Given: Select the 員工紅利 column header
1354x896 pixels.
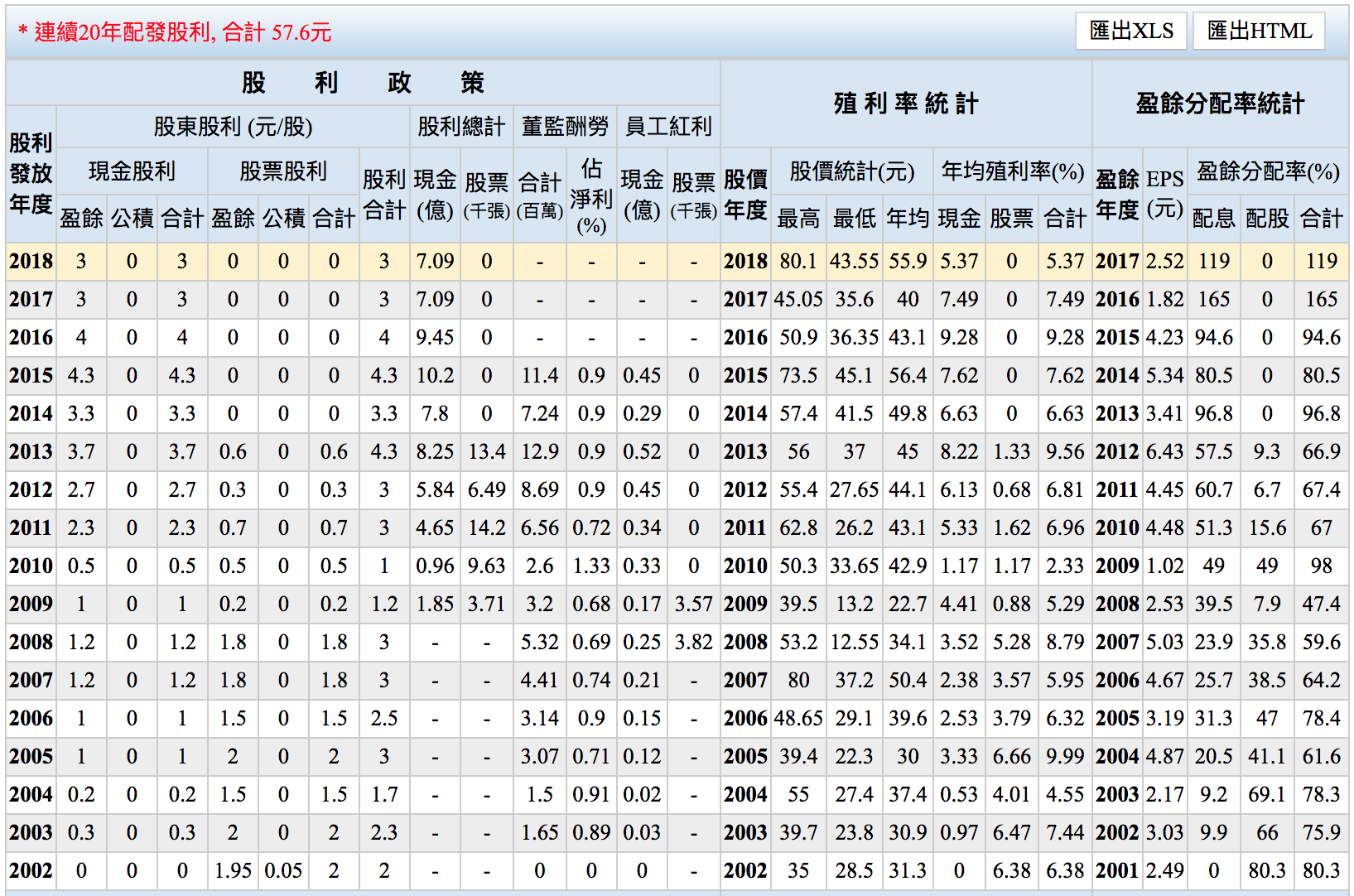Looking at the screenshot, I should [668, 127].
